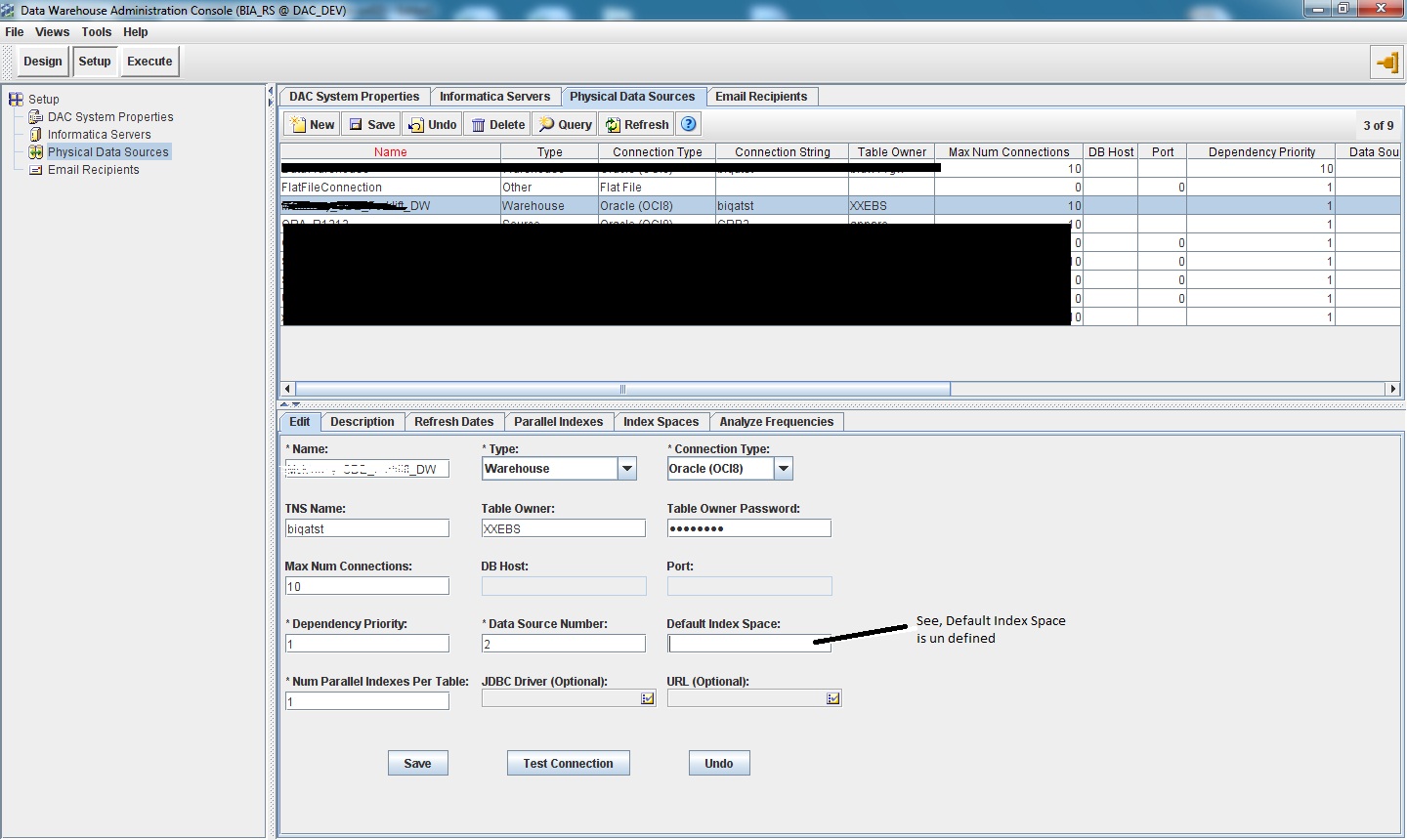Open the Query search tool

click(565, 124)
